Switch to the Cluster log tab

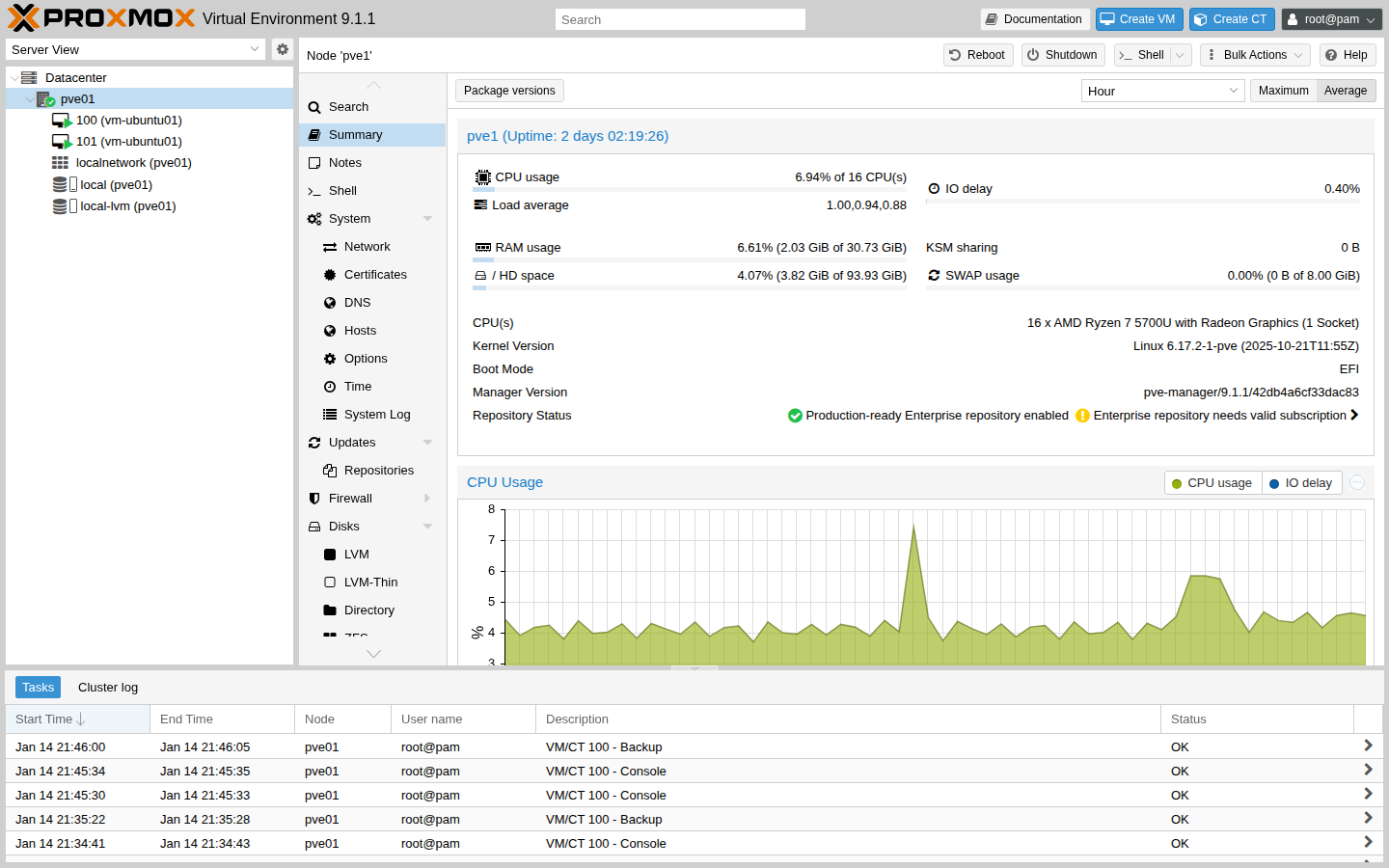[x=107, y=687]
